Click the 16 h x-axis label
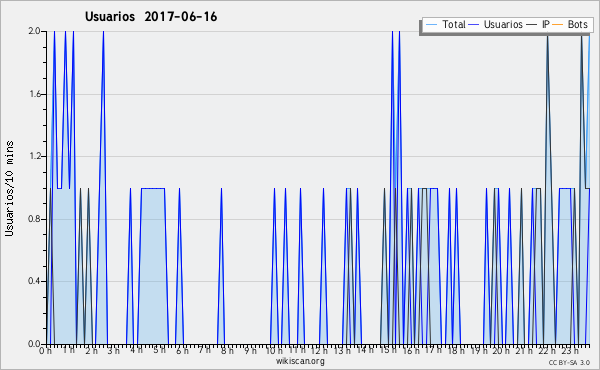Screen dimensions: 600x370 [x=411, y=351]
